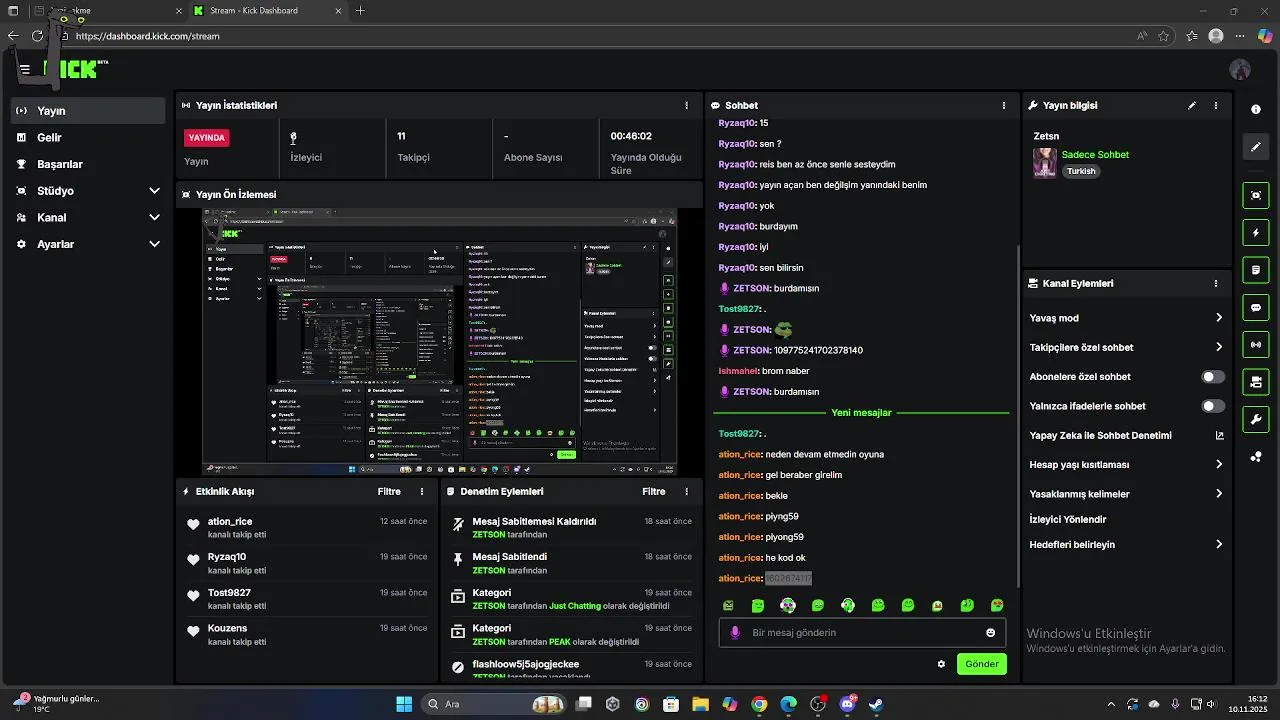Click the chat panel scrollbar
This screenshot has width=1280, height=720.
pyautogui.click(x=1018, y=415)
